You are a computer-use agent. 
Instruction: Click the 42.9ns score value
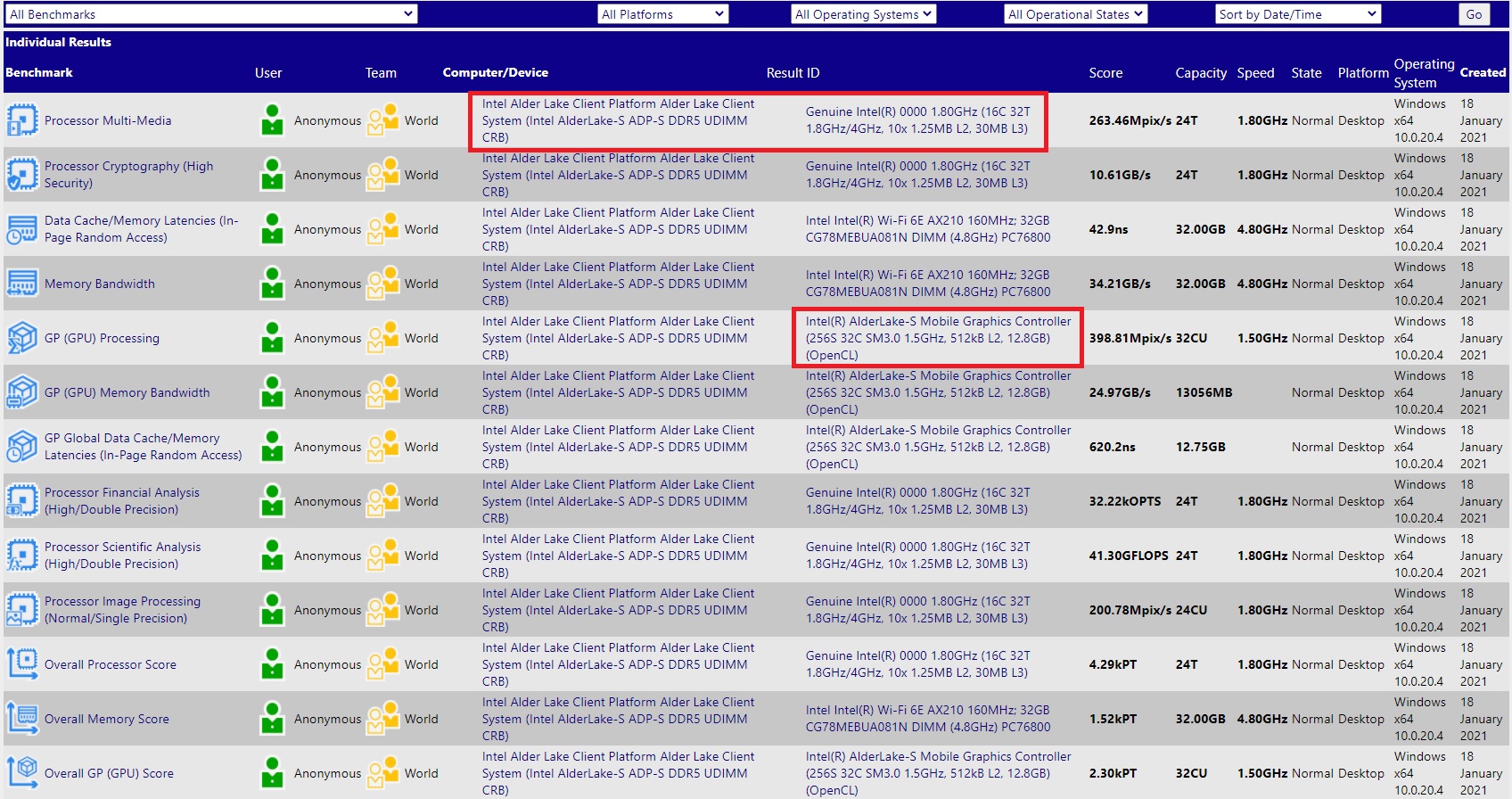tap(1108, 229)
